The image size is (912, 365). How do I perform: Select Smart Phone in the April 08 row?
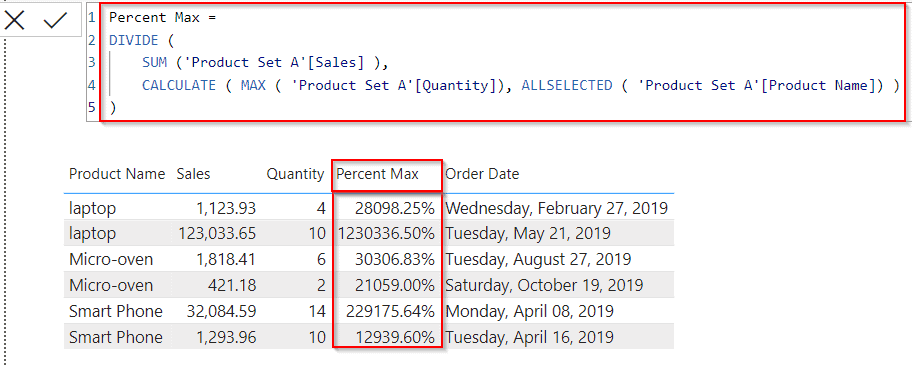tap(116, 311)
